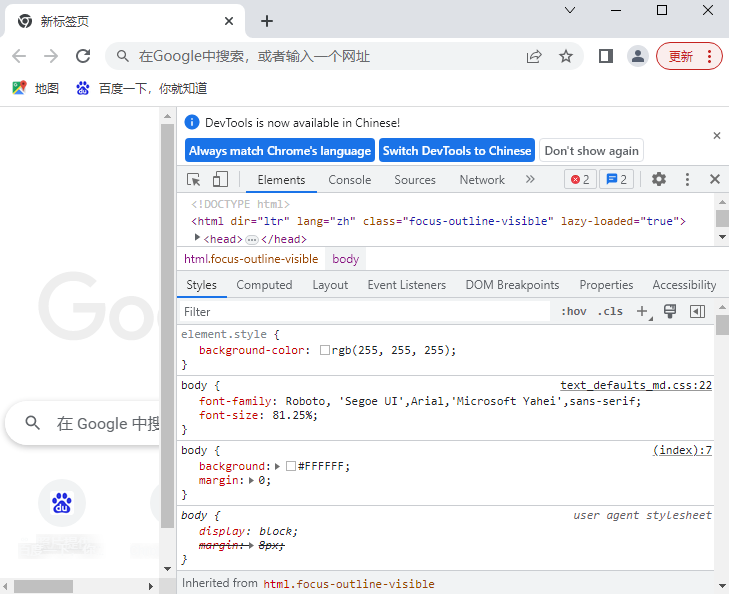This screenshot has width=729, height=594.
Task: Toggle the computed styles sidebar icon
Action: (697, 311)
